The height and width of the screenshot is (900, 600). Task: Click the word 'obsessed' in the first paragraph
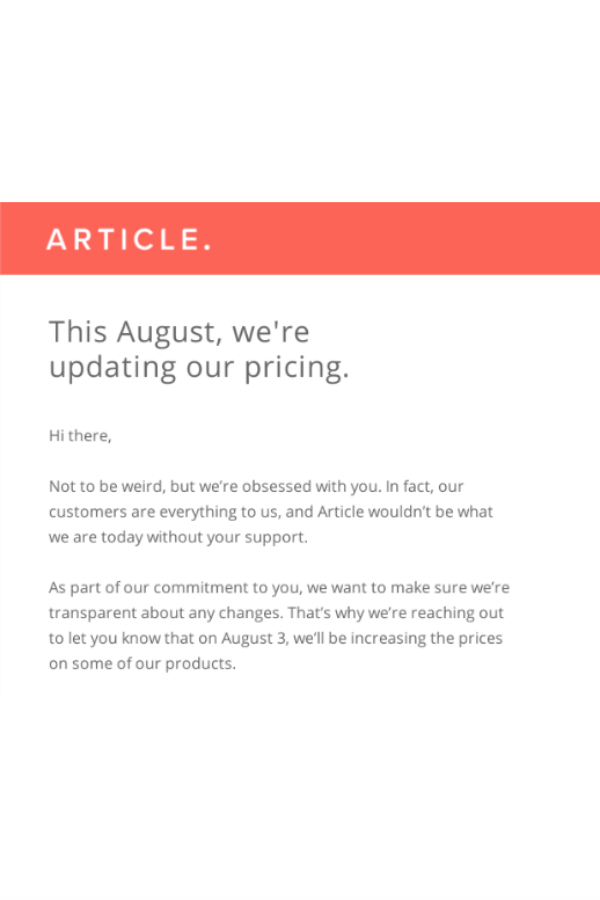[277, 486]
